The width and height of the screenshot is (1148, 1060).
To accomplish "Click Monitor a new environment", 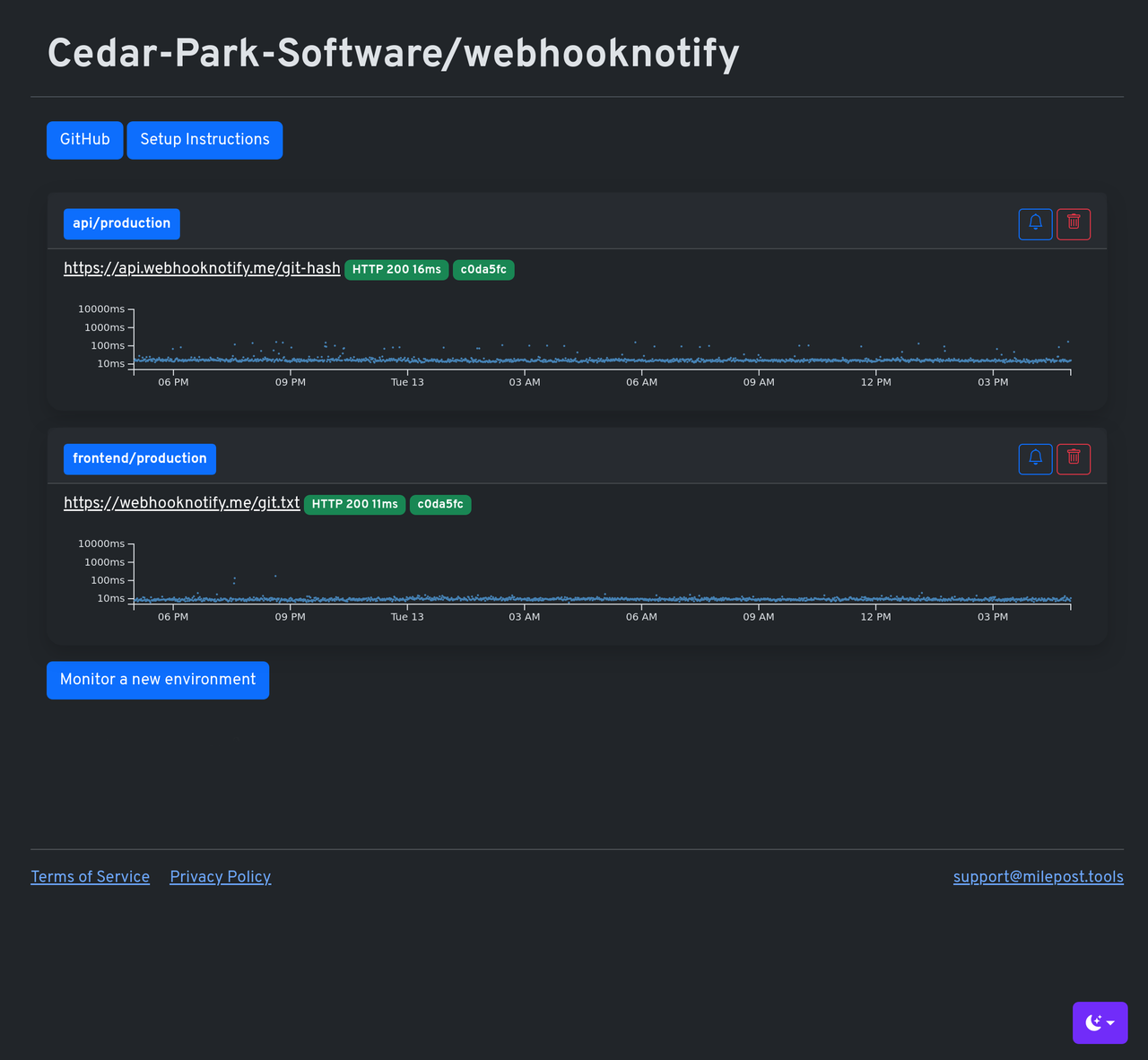I will 158,680.
